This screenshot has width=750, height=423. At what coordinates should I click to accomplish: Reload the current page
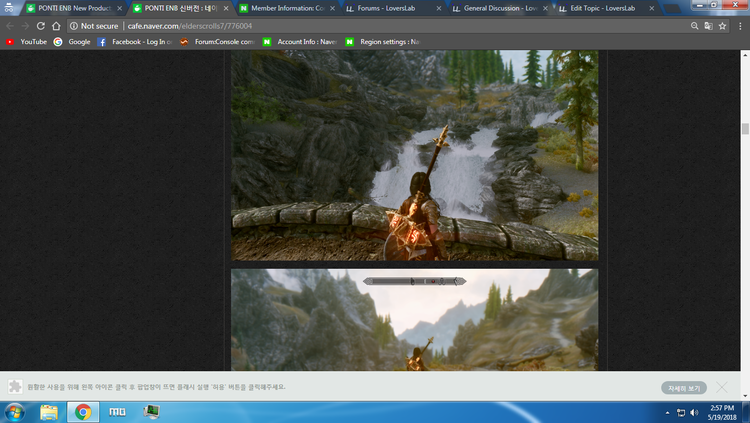41,26
